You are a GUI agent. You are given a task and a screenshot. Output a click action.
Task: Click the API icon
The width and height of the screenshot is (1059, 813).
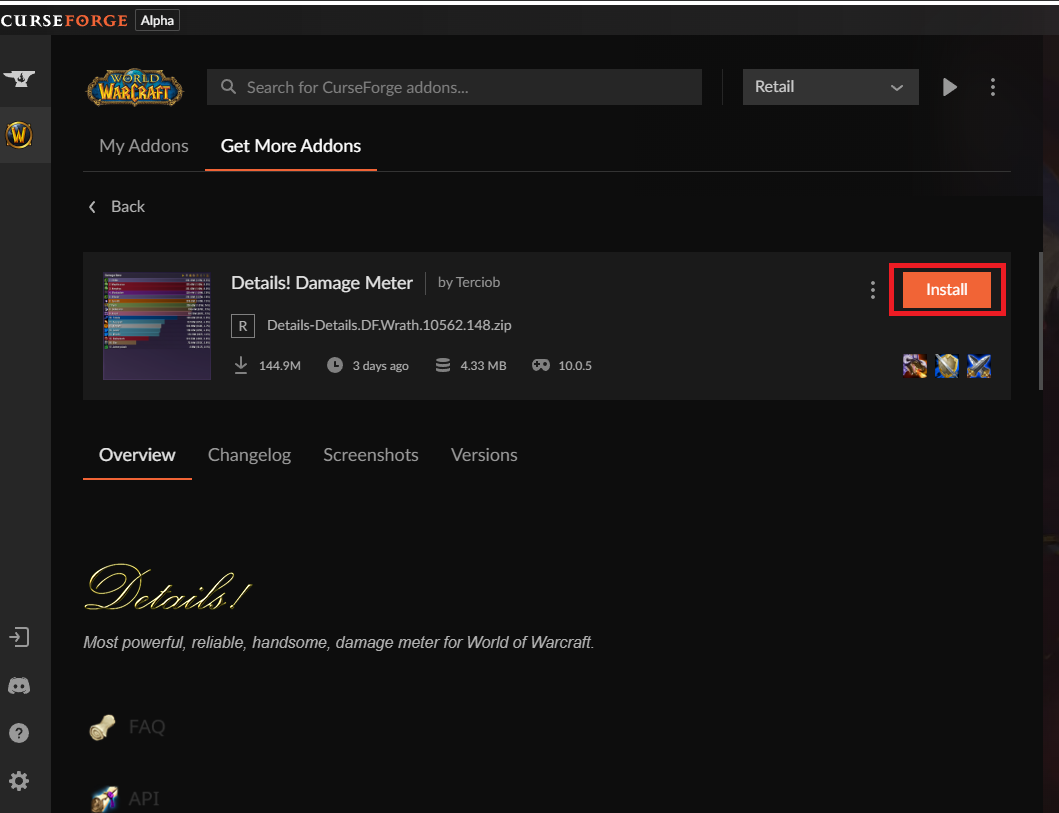point(104,799)
